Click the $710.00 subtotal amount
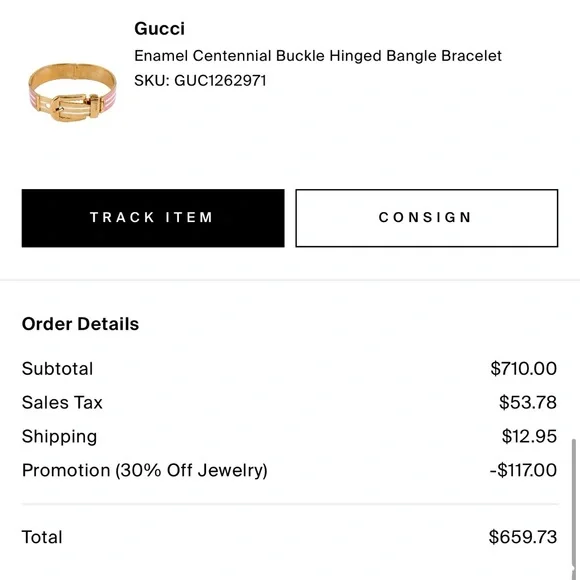 coord(523,368)
